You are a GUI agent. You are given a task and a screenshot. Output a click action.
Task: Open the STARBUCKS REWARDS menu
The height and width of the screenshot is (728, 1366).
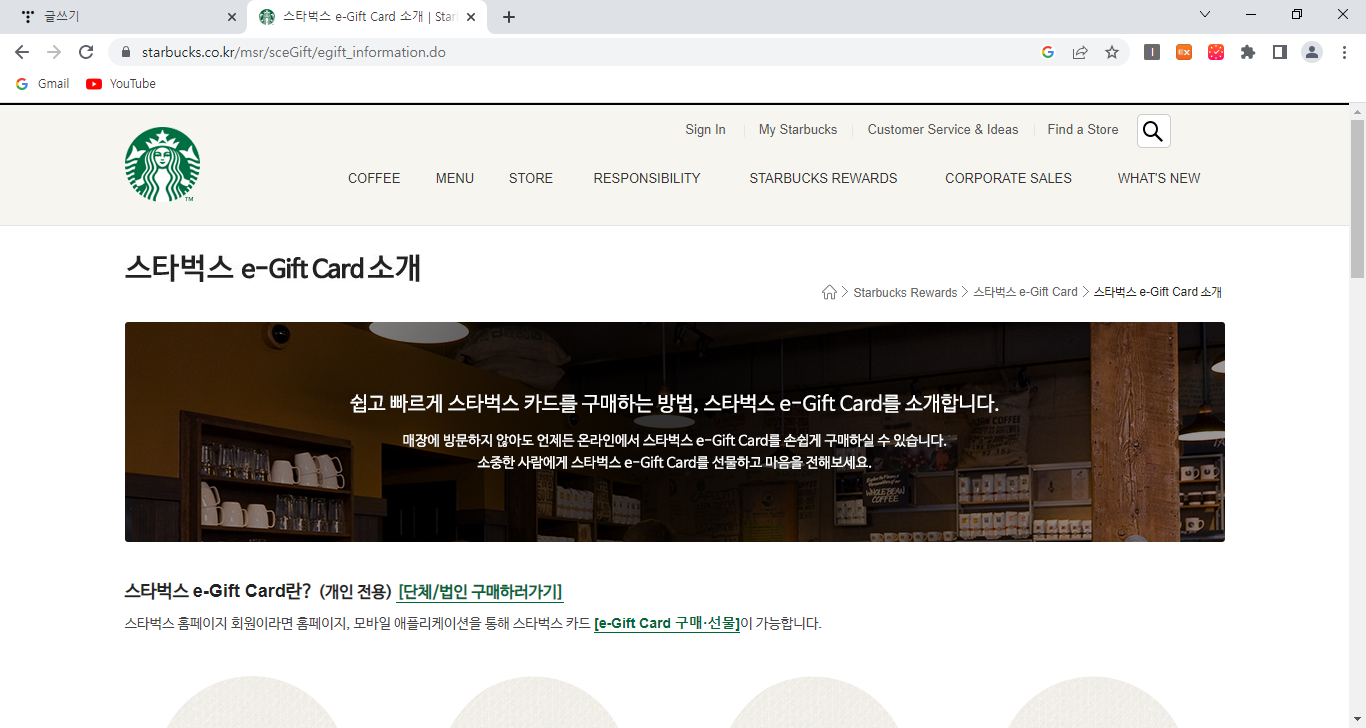point(824,178)
